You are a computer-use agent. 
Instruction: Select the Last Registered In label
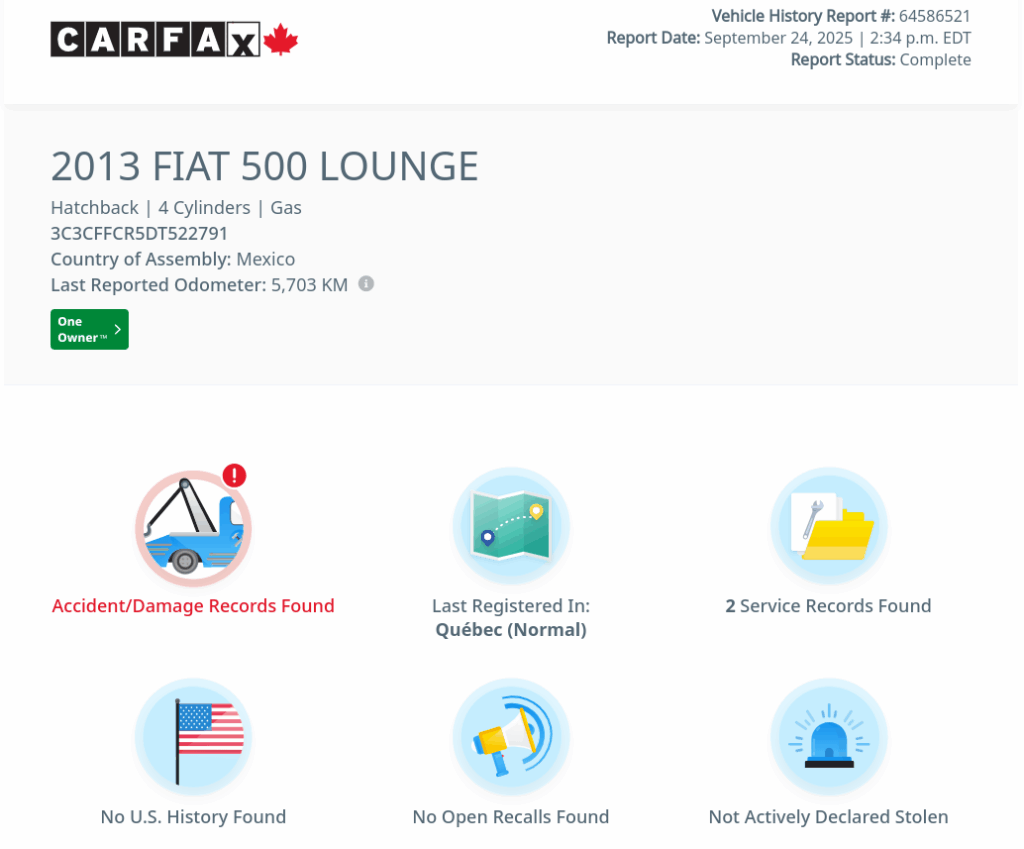511,606
